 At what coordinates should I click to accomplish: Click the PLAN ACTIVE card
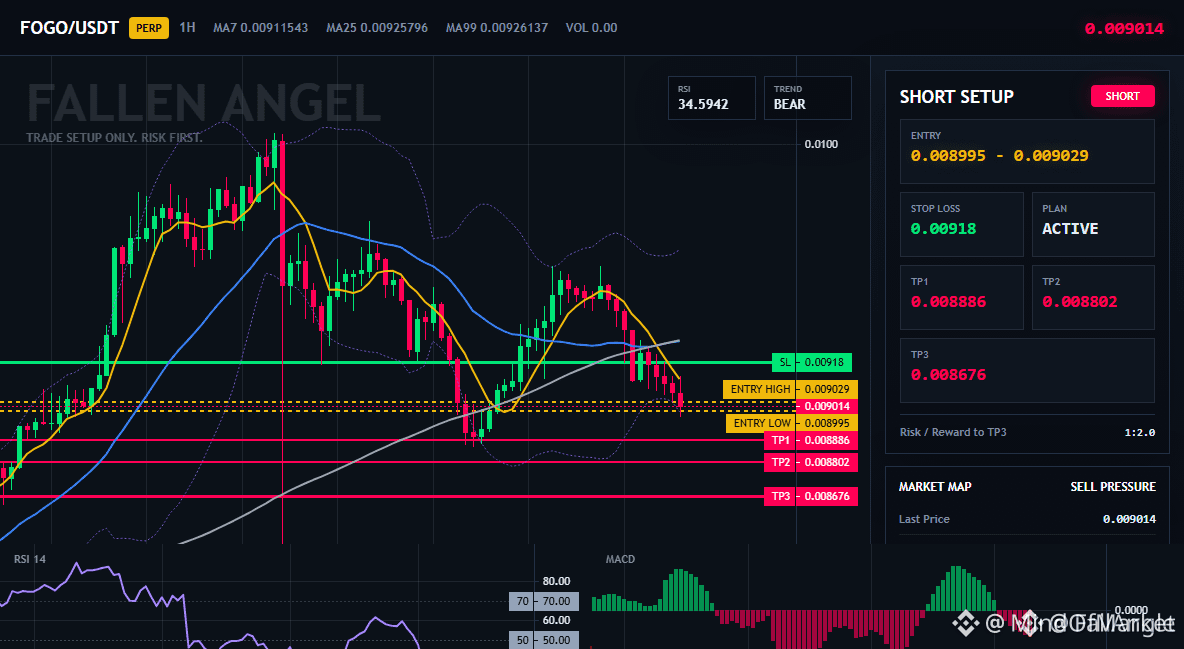click(x=1093, y=224)
